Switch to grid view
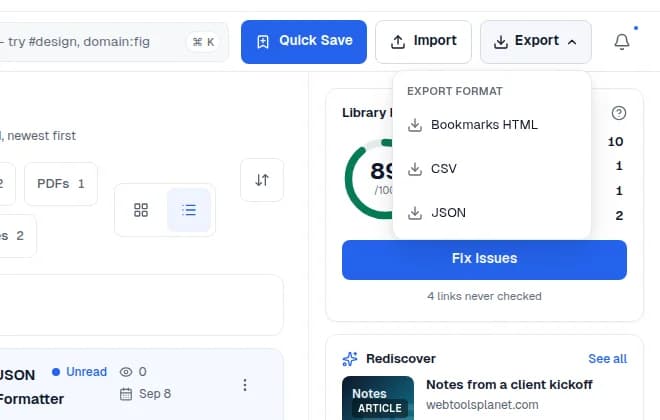 [x=141, y=210]
